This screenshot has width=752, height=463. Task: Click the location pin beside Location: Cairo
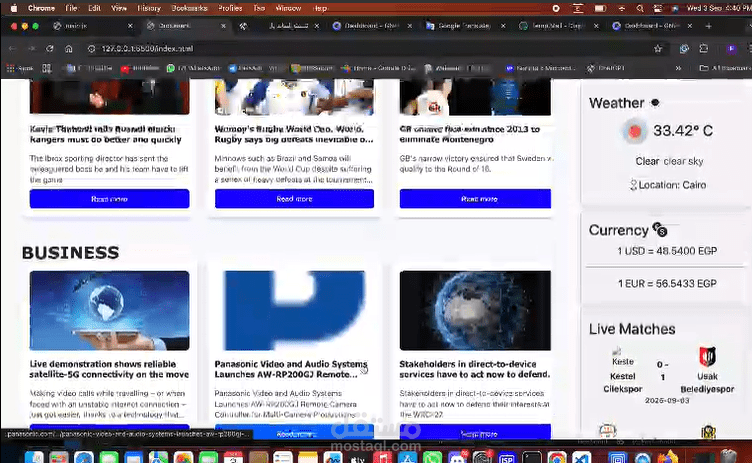(x=633, y=185)
